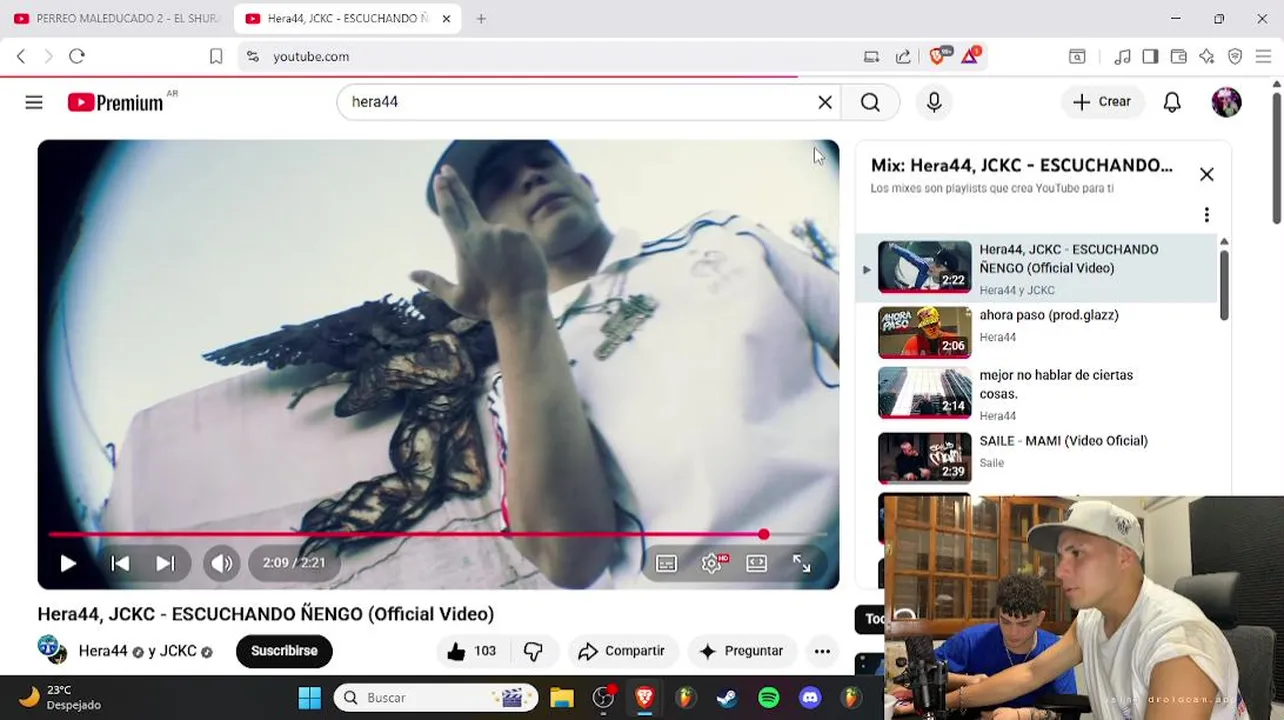The image size is (1284, 720).
Task: Select ESCUCHANDO ÑENGO in the mix list
Action: click(x=1036, y=268)
